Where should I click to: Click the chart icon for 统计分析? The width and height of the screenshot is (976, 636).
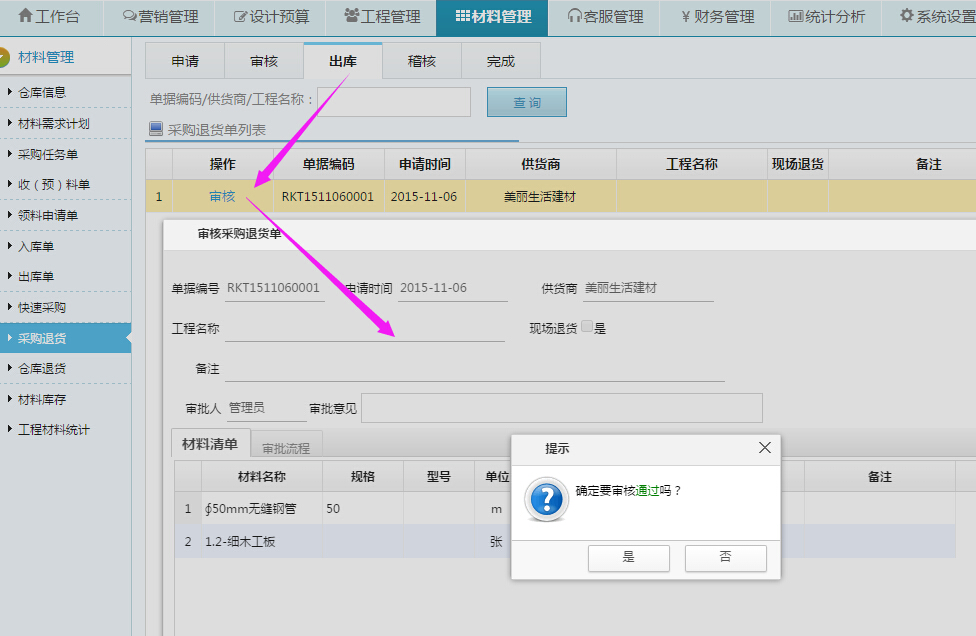(795, 17)
